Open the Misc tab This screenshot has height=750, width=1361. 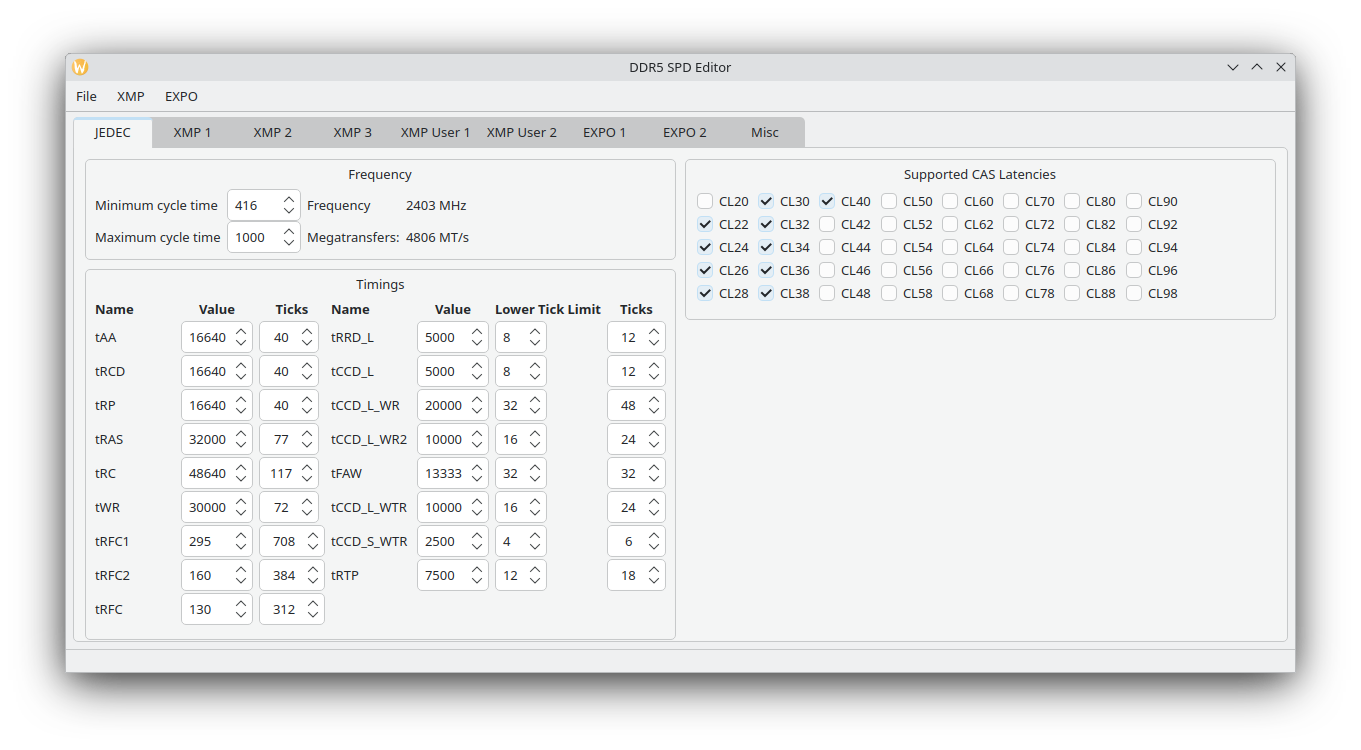765,133
